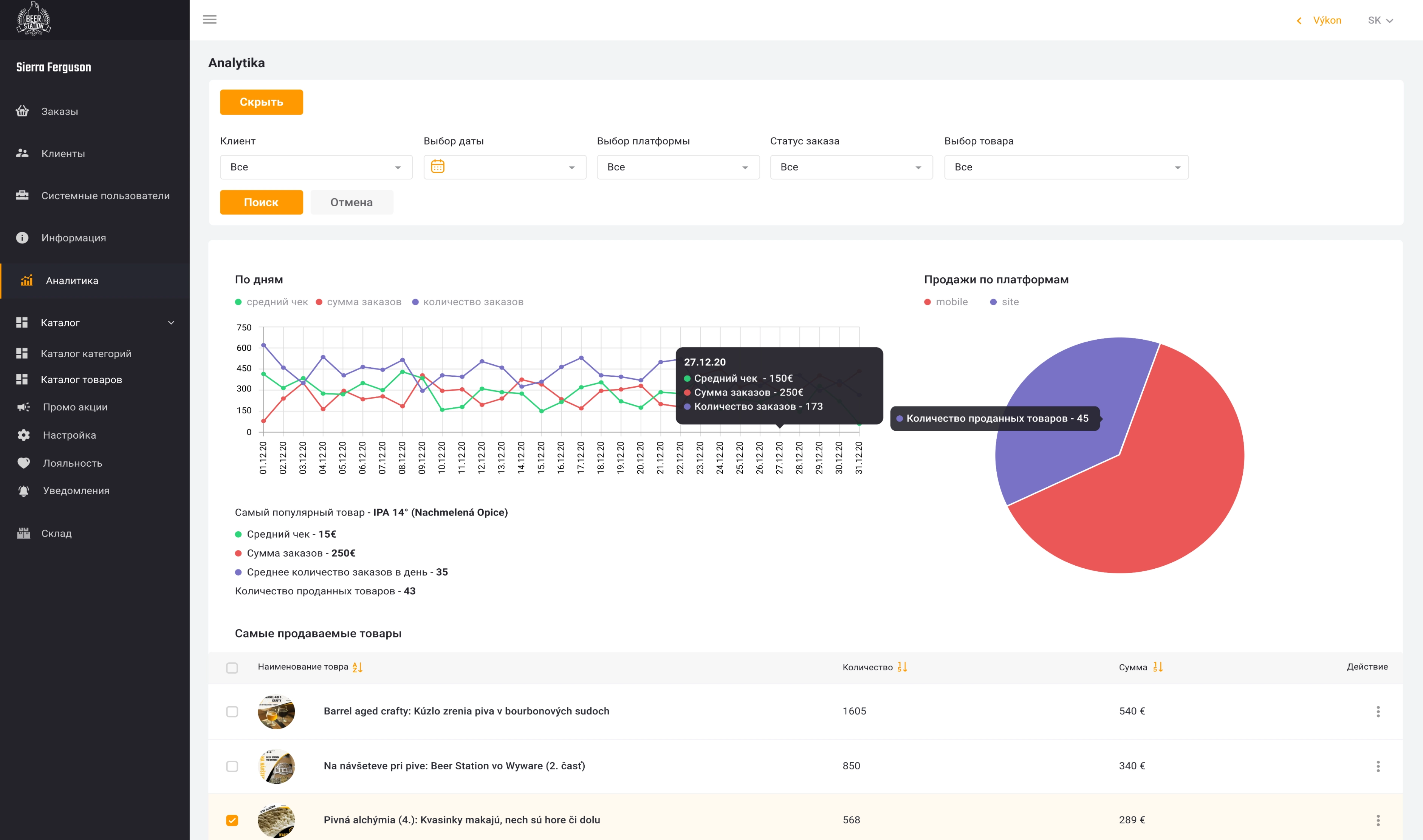Image resolution: width=1423 pixels, height=840 pixels.
Task: Toggle the select-all header checkbox
Action: tap(232, 668)
